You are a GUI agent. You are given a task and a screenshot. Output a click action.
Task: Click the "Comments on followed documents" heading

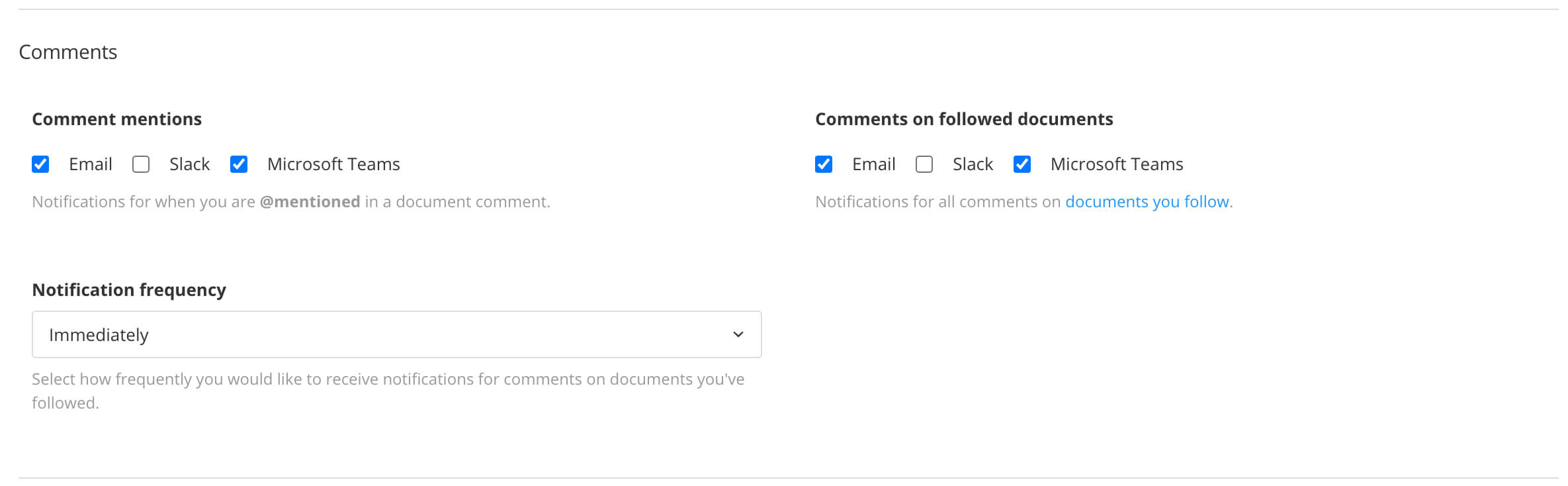[964, 119]
